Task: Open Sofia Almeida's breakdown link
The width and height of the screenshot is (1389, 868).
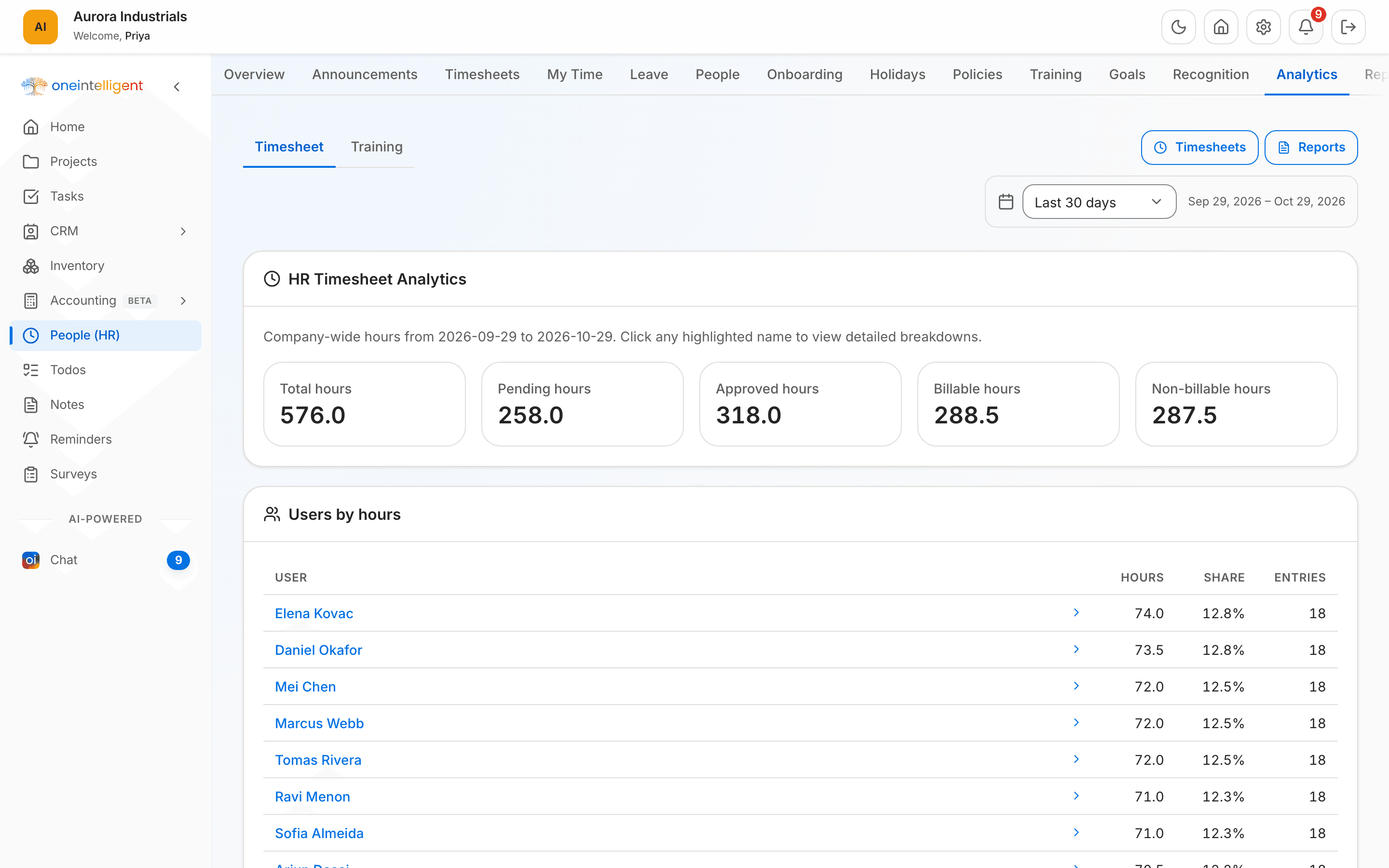Action: tap(319, 833)
